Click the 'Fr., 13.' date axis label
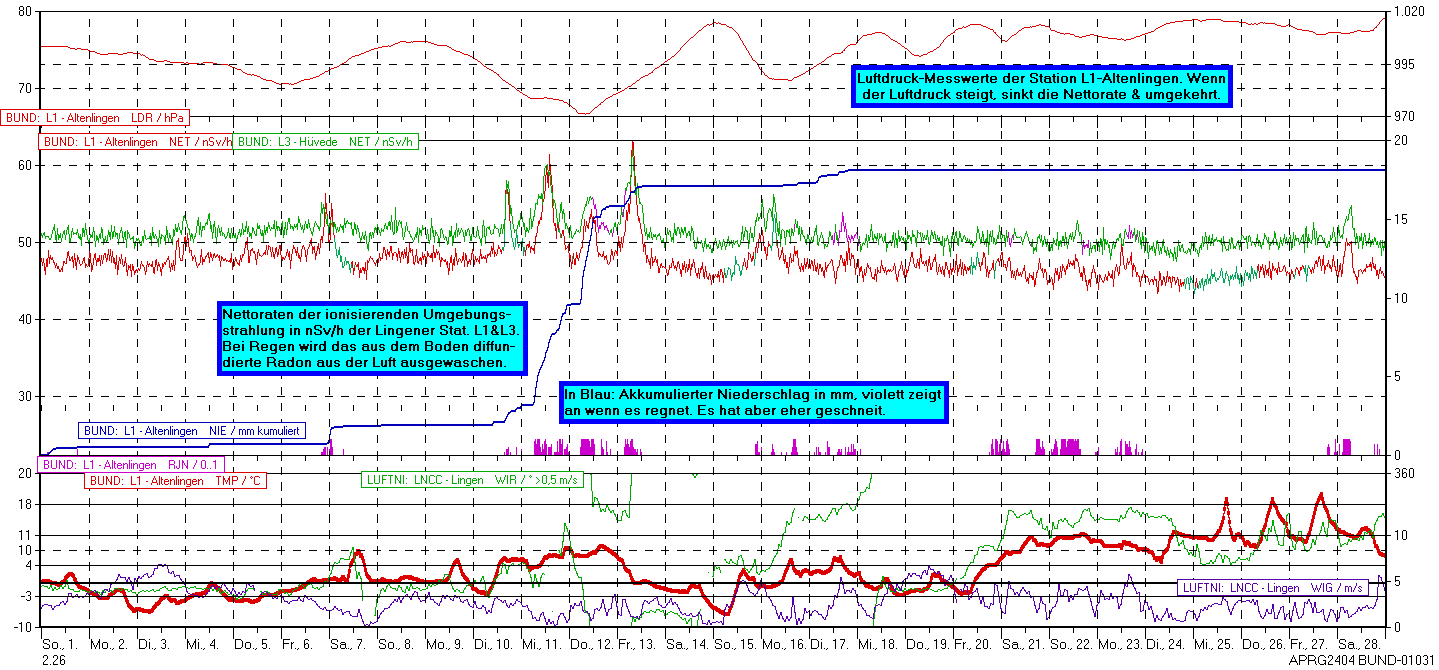This screenshot has height=670, width=1439. 637,647
